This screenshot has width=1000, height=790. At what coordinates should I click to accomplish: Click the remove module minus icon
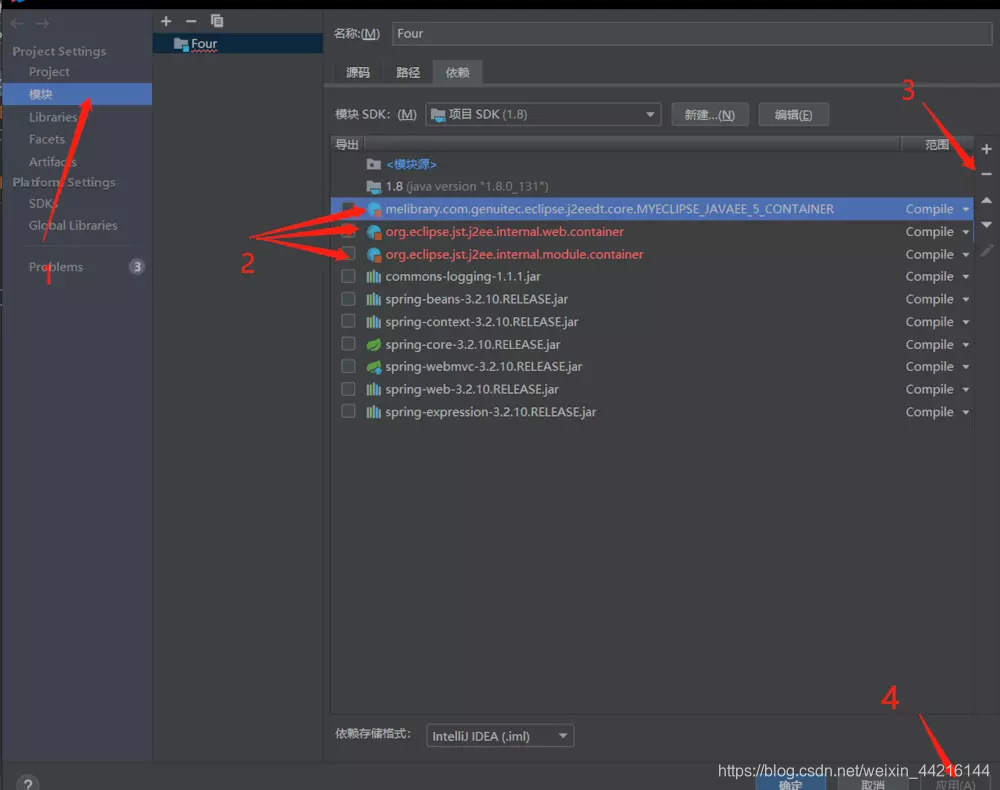point(191,21)
